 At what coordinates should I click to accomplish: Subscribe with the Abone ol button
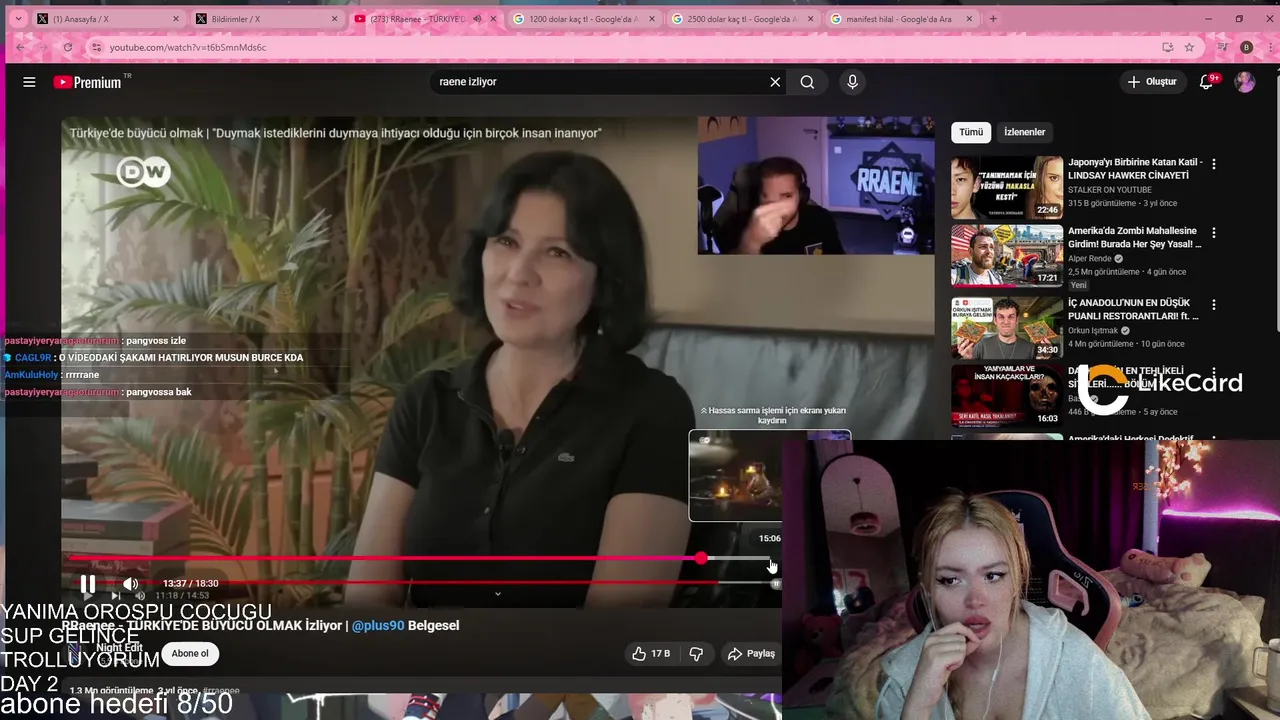[x=190, y=654]
